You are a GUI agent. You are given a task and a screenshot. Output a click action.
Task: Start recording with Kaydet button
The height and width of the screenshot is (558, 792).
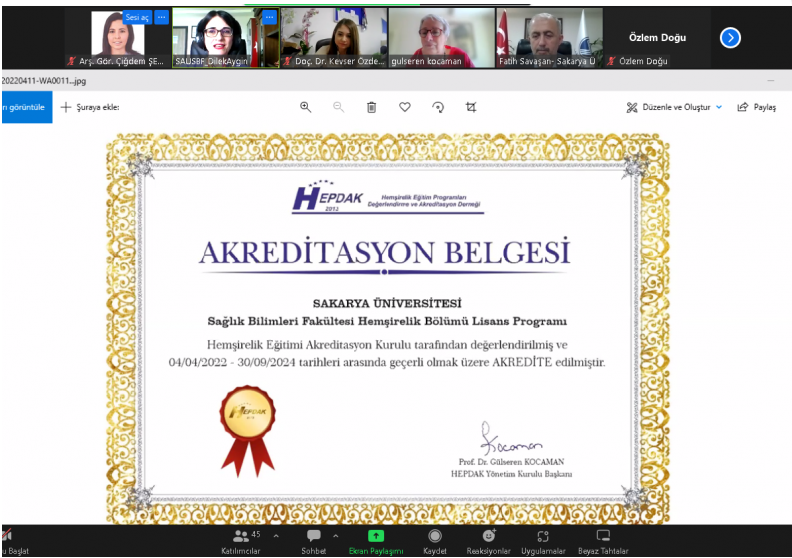[x=435, y=541]
